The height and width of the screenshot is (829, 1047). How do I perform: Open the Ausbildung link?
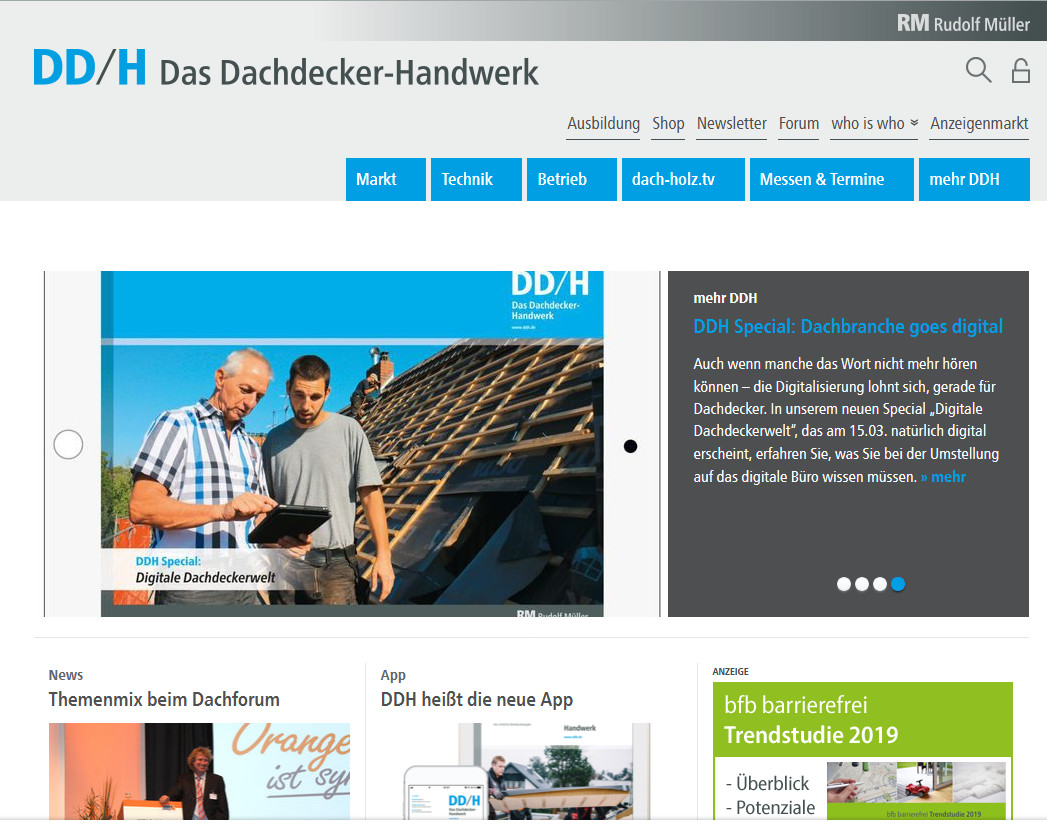603,123
